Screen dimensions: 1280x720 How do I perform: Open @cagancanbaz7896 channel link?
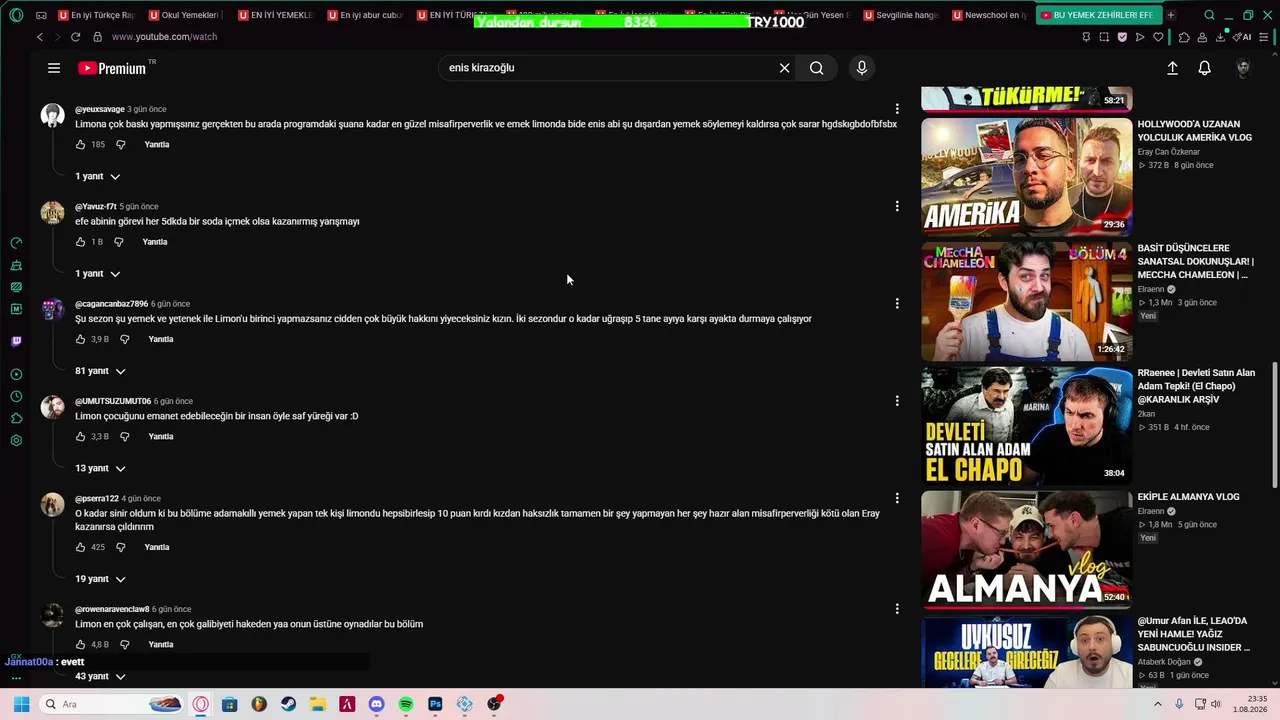[x=111, y=304]
